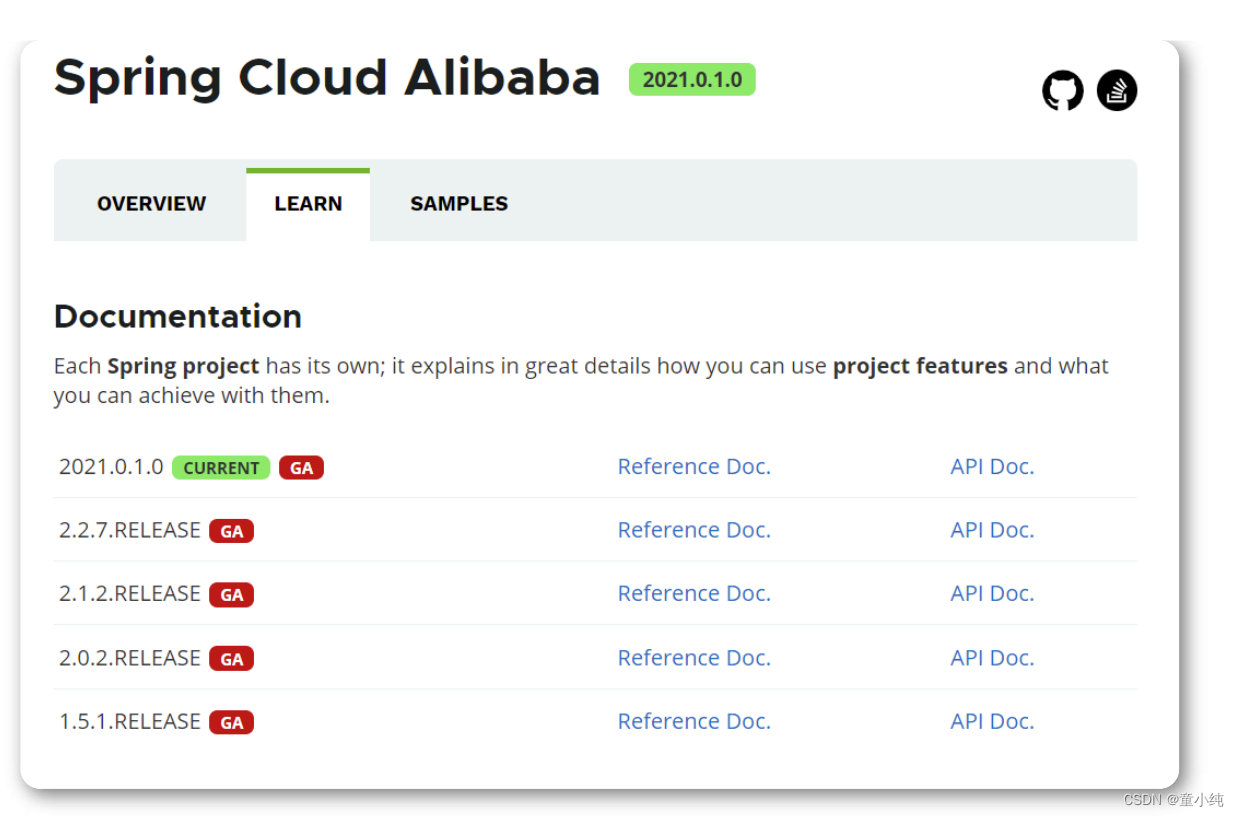Screen dimensions: 1239x816
Task: Open Reference Doc. for 2021.0.1.0
Action: coord(694,467)
